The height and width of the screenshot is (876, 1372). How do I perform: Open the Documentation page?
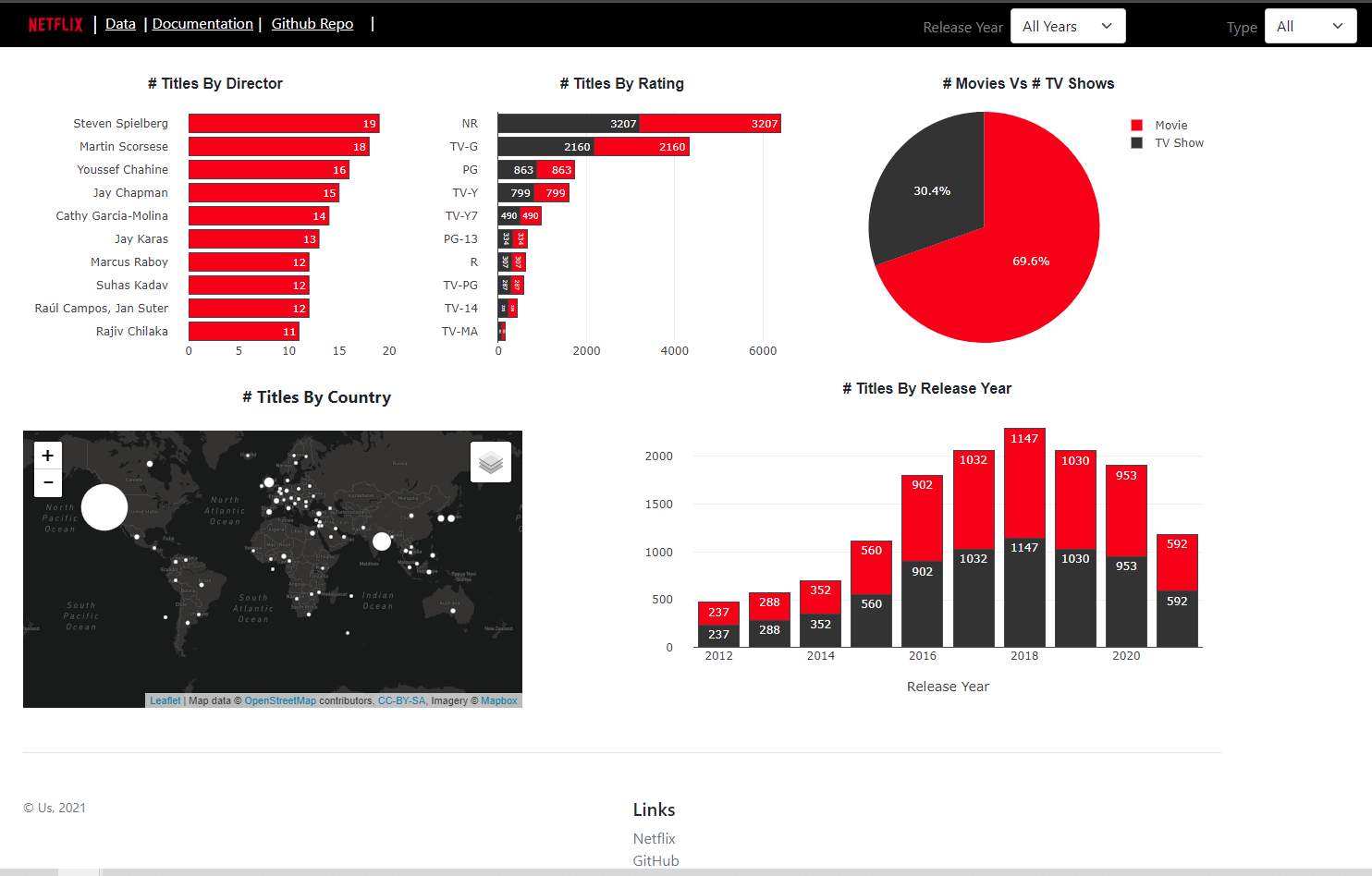point(202,23)
